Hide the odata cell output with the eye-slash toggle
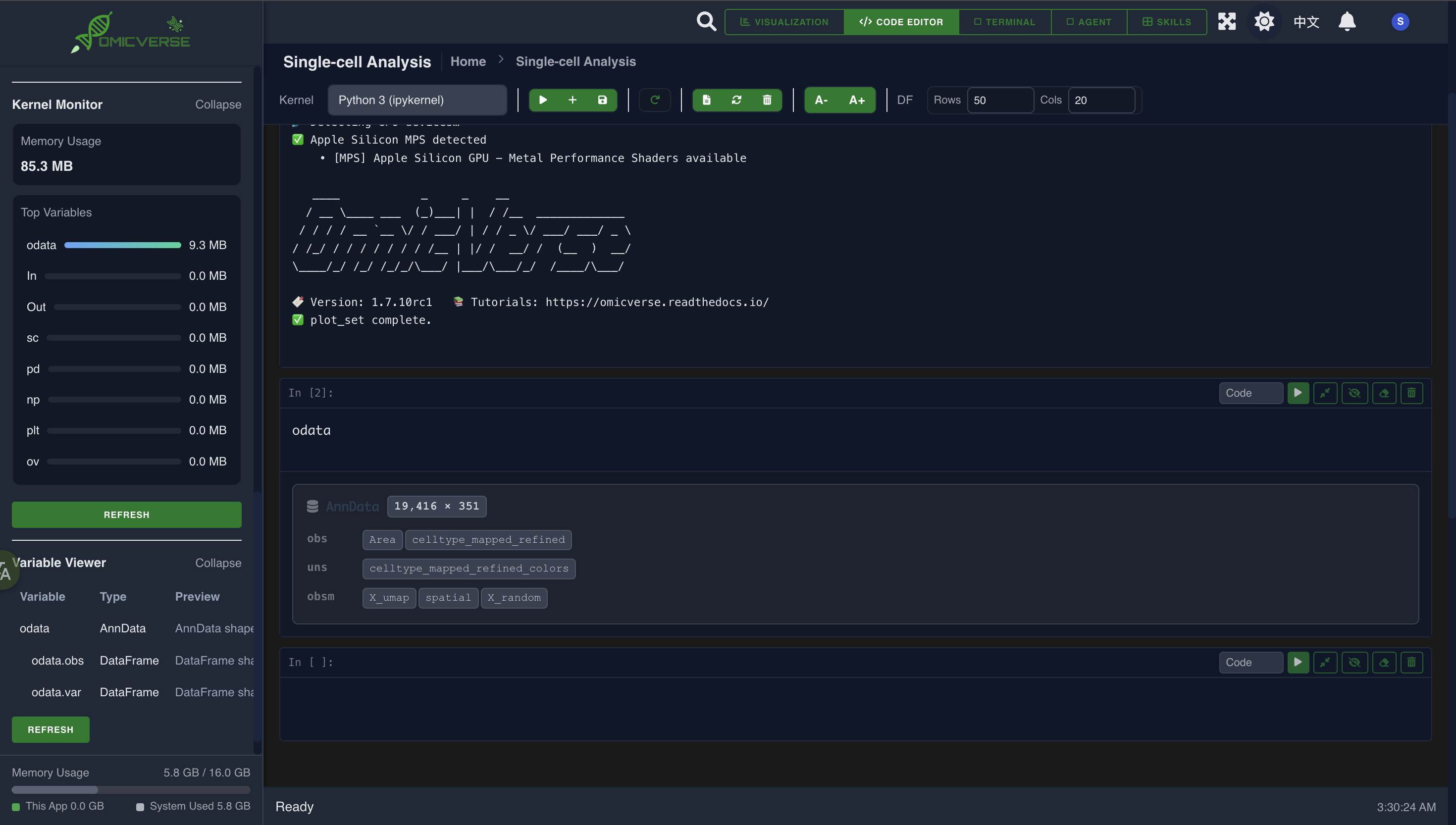 pyautogui.click(x=1355, y=393)
